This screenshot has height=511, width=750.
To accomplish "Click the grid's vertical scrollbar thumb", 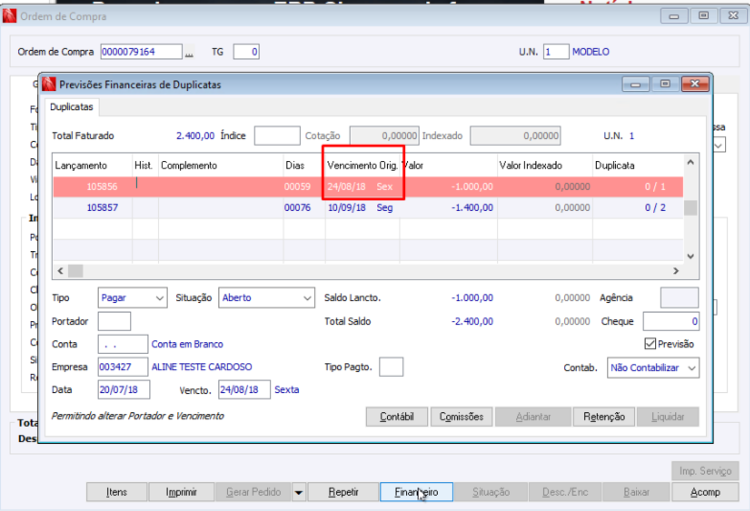I will [690, 208].
